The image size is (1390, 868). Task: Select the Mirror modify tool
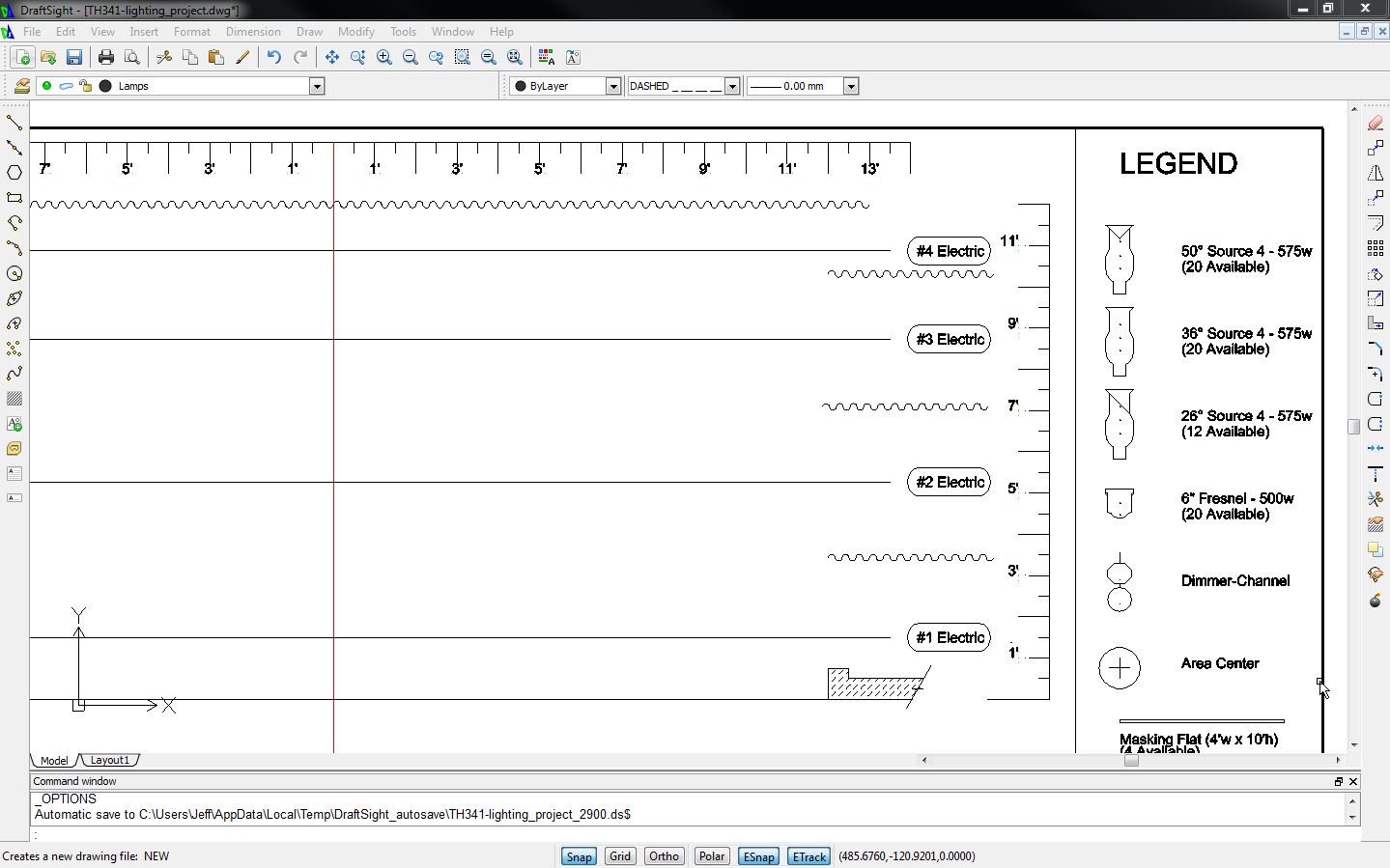pos(1376,173)
